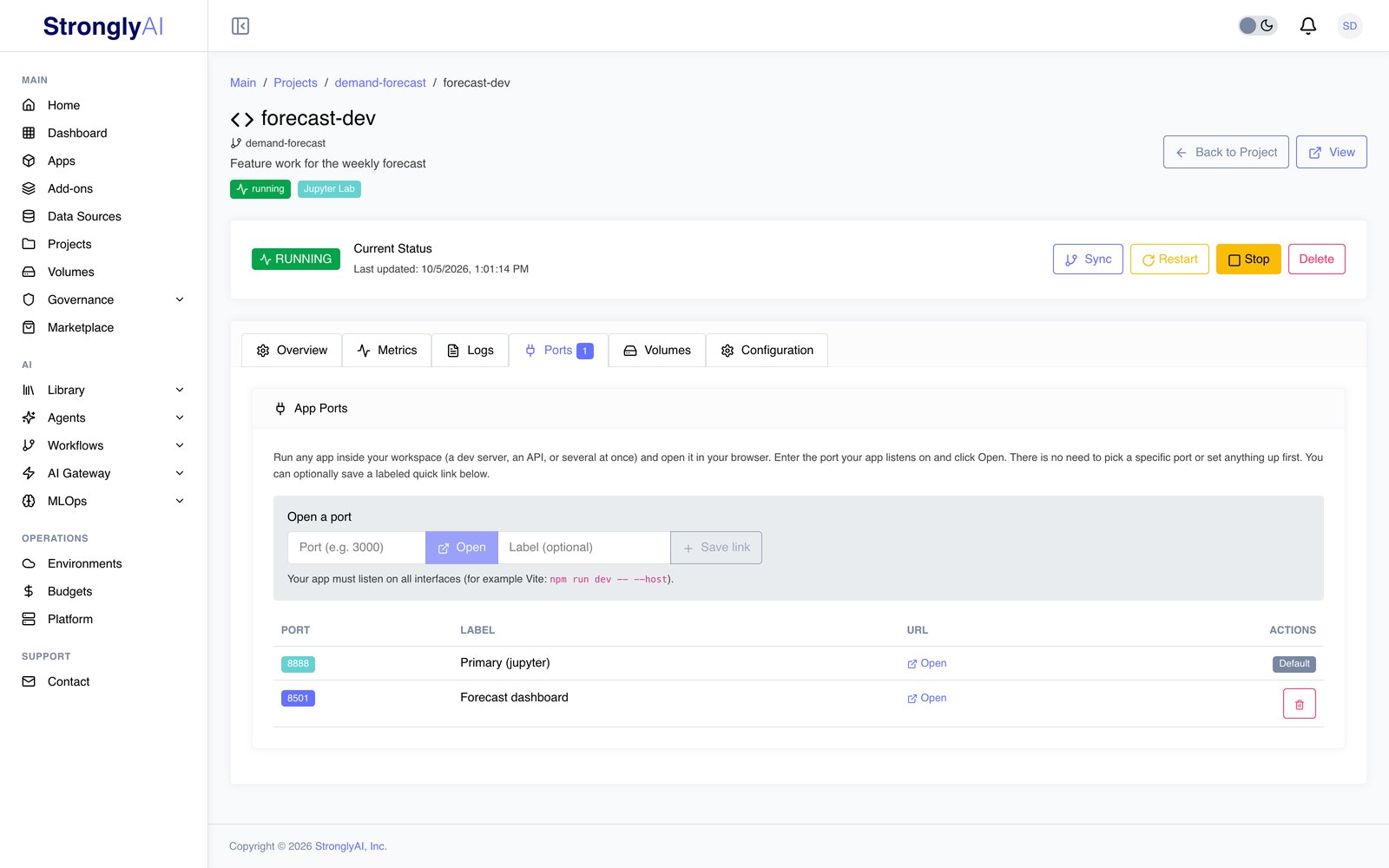The image size is (1389, 868).
Task: Expand the AI Gateway section chevron
Action: click(180, 473)
